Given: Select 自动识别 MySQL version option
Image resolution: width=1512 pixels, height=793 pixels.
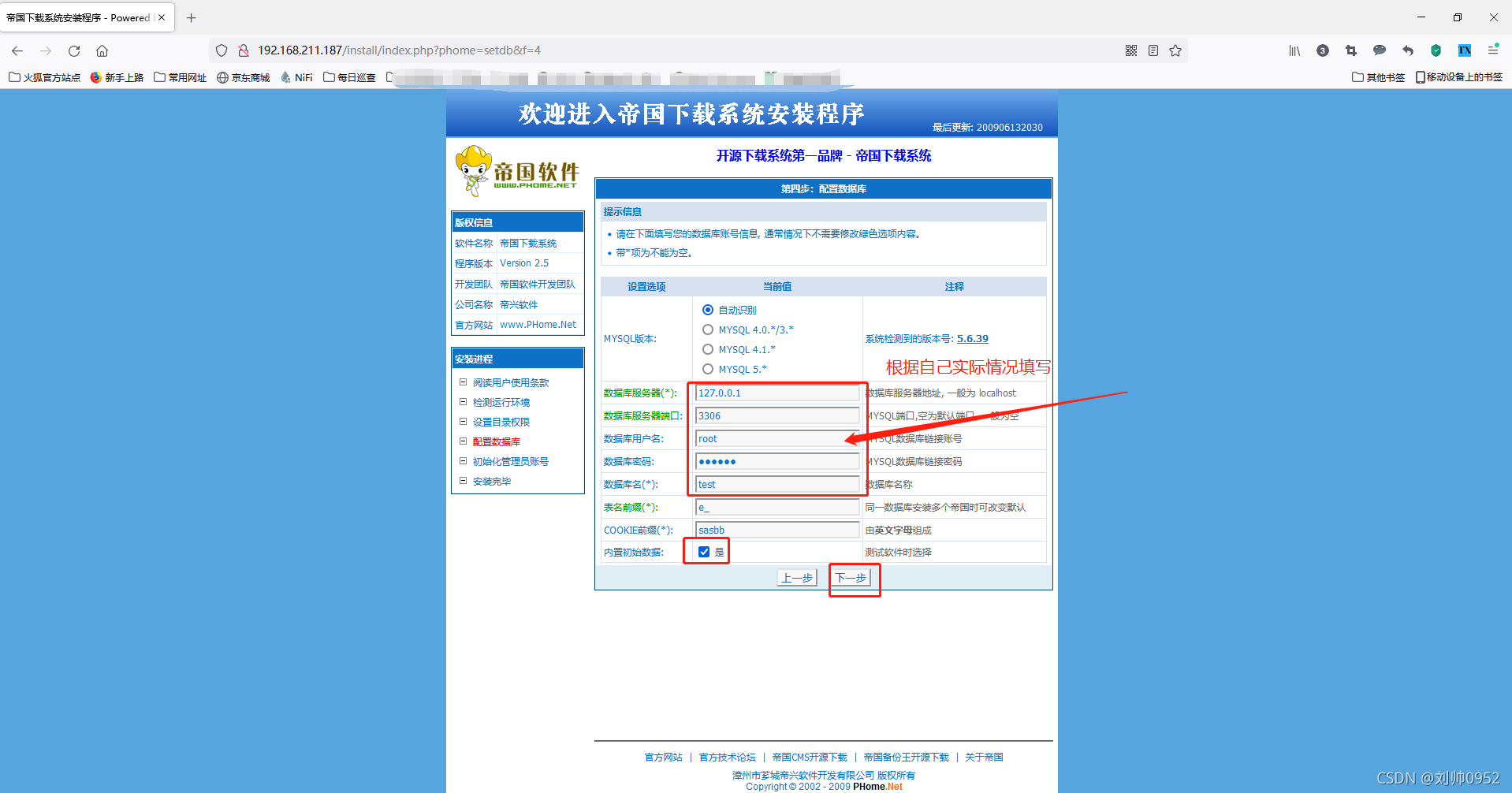Looking at the screenshot, I should 708,310.
